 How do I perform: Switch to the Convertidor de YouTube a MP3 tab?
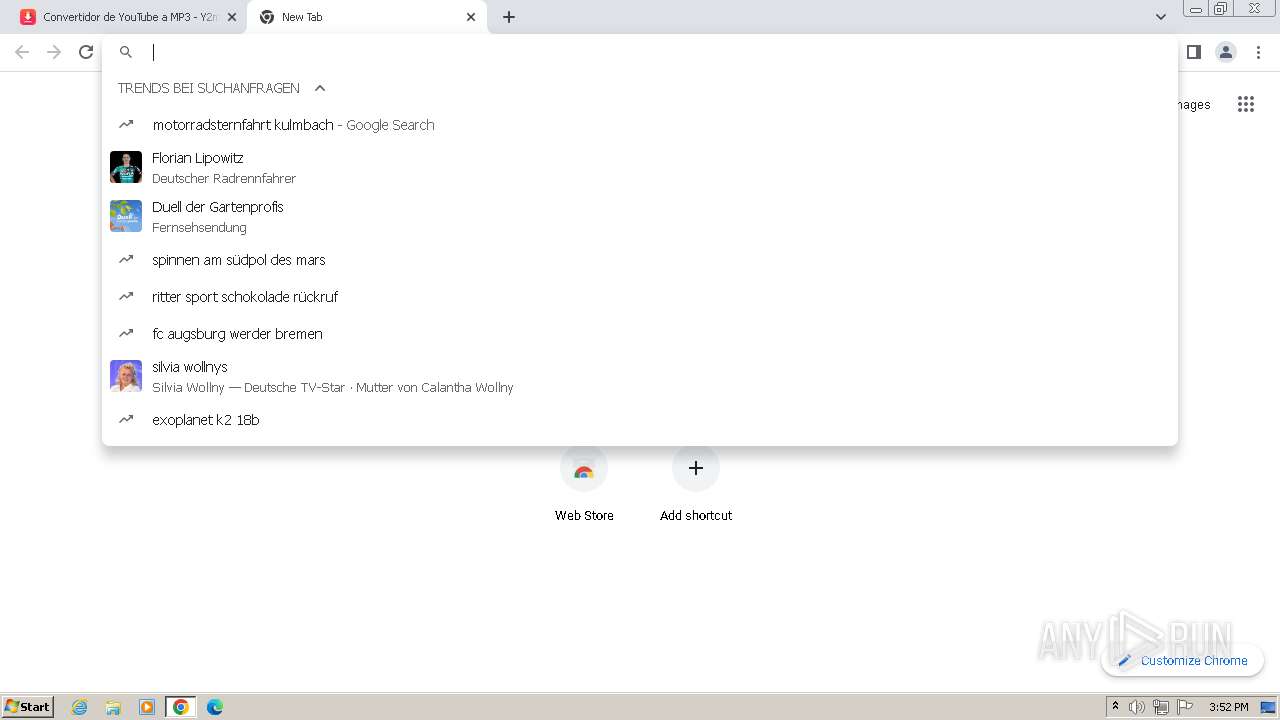(128, 17)
